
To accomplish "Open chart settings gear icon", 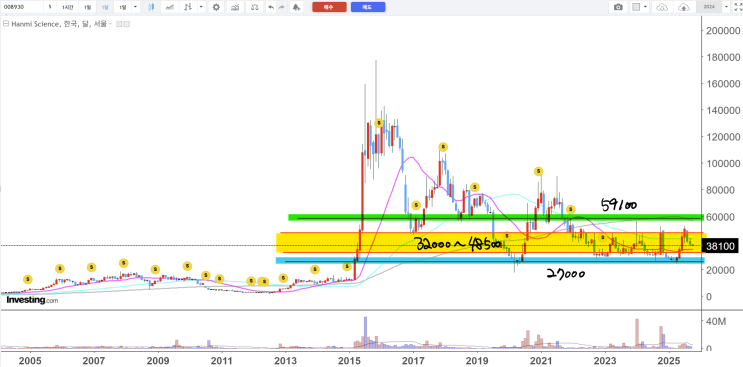I will pos(216,7).
